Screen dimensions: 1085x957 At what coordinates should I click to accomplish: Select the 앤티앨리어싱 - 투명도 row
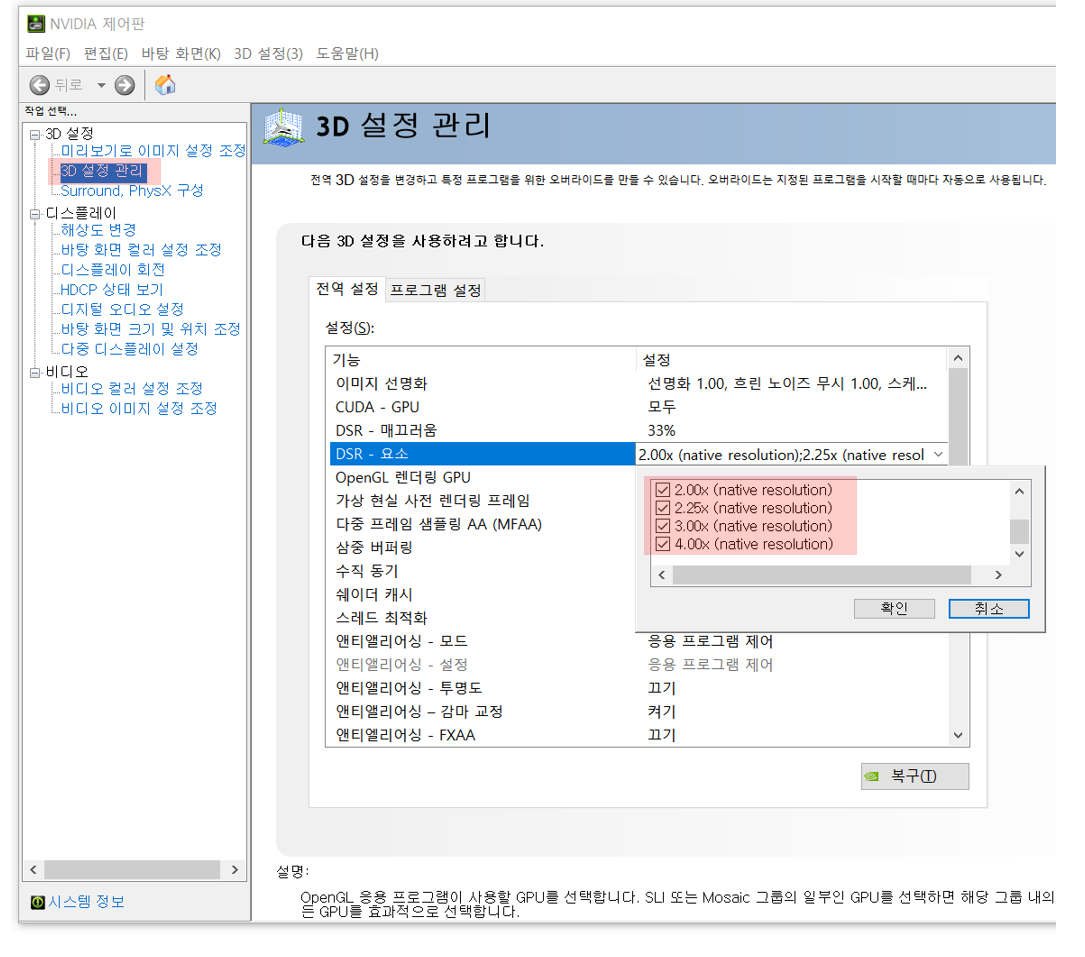(637, 689)
